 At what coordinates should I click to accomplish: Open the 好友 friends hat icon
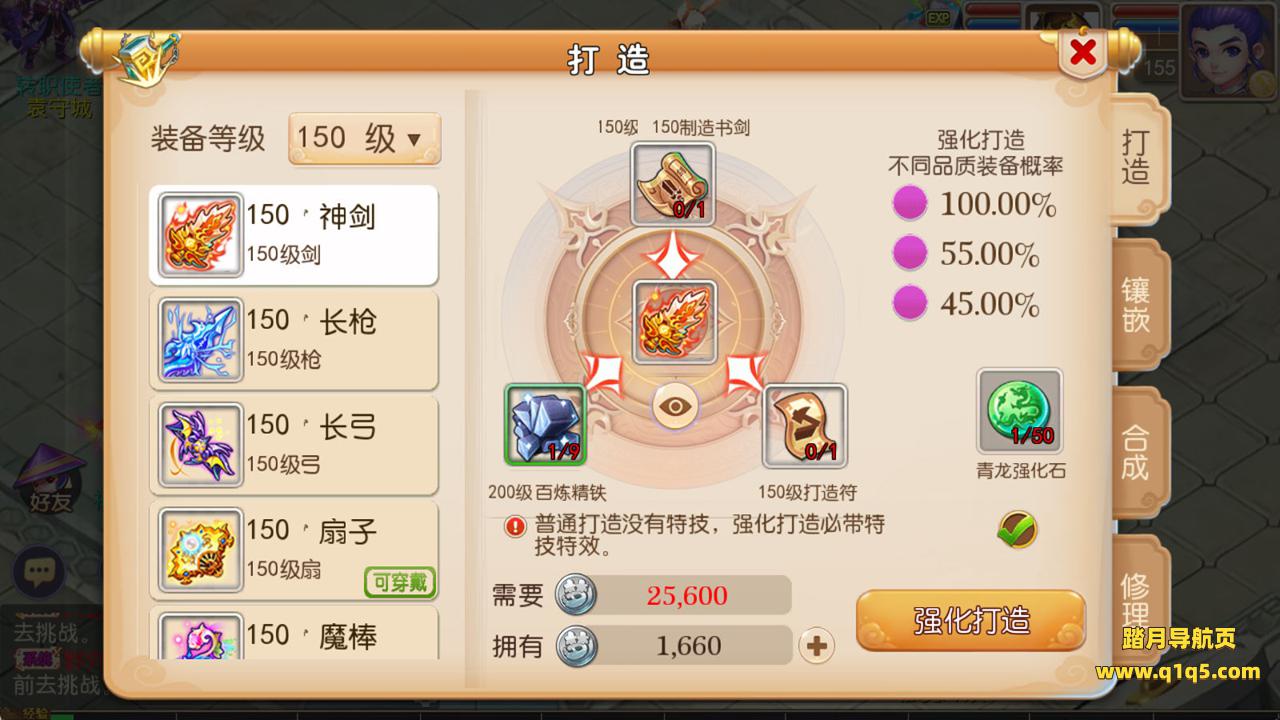50,480
